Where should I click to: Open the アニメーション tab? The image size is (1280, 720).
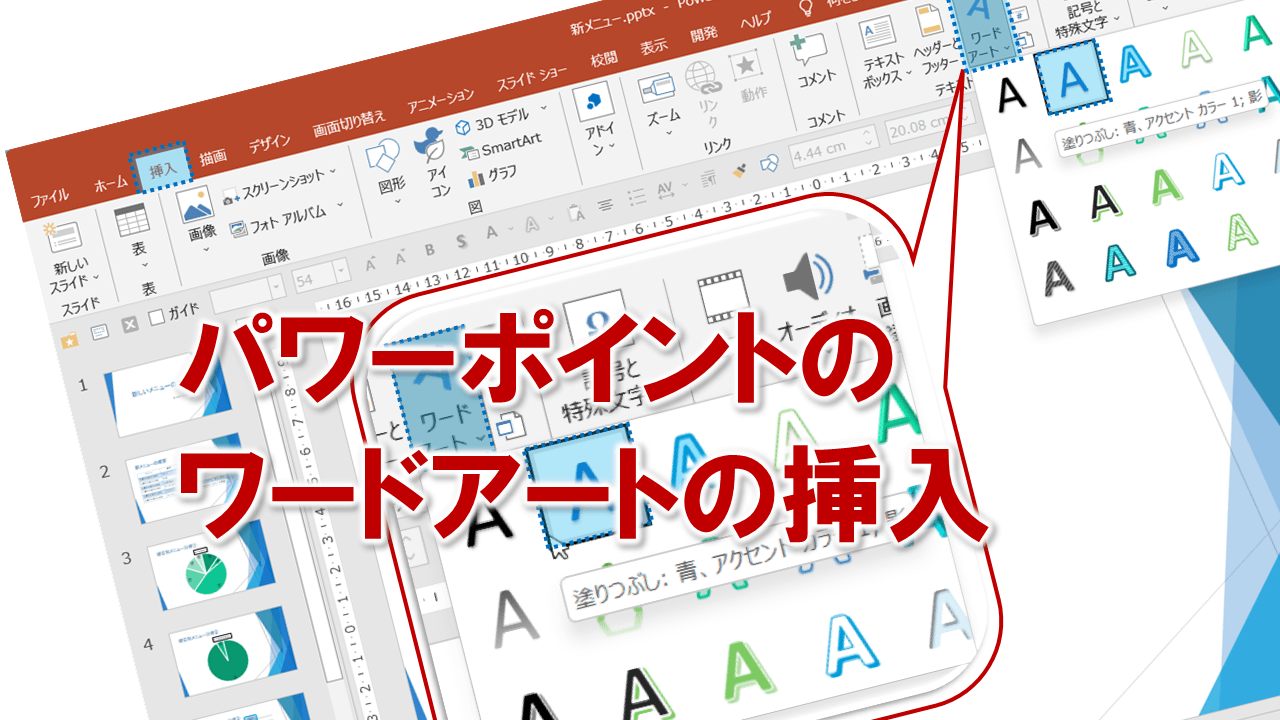[x=441, y=98]
